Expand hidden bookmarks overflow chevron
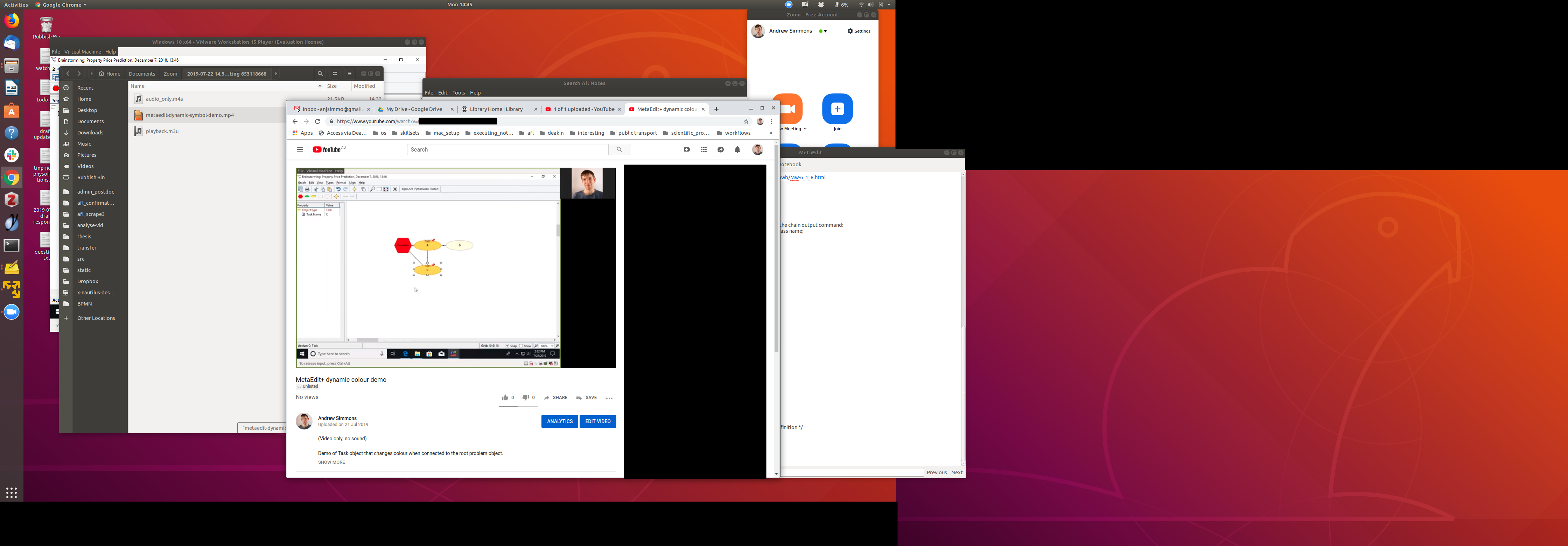The width and height of the screenshot is (1568, 546). 771,133
